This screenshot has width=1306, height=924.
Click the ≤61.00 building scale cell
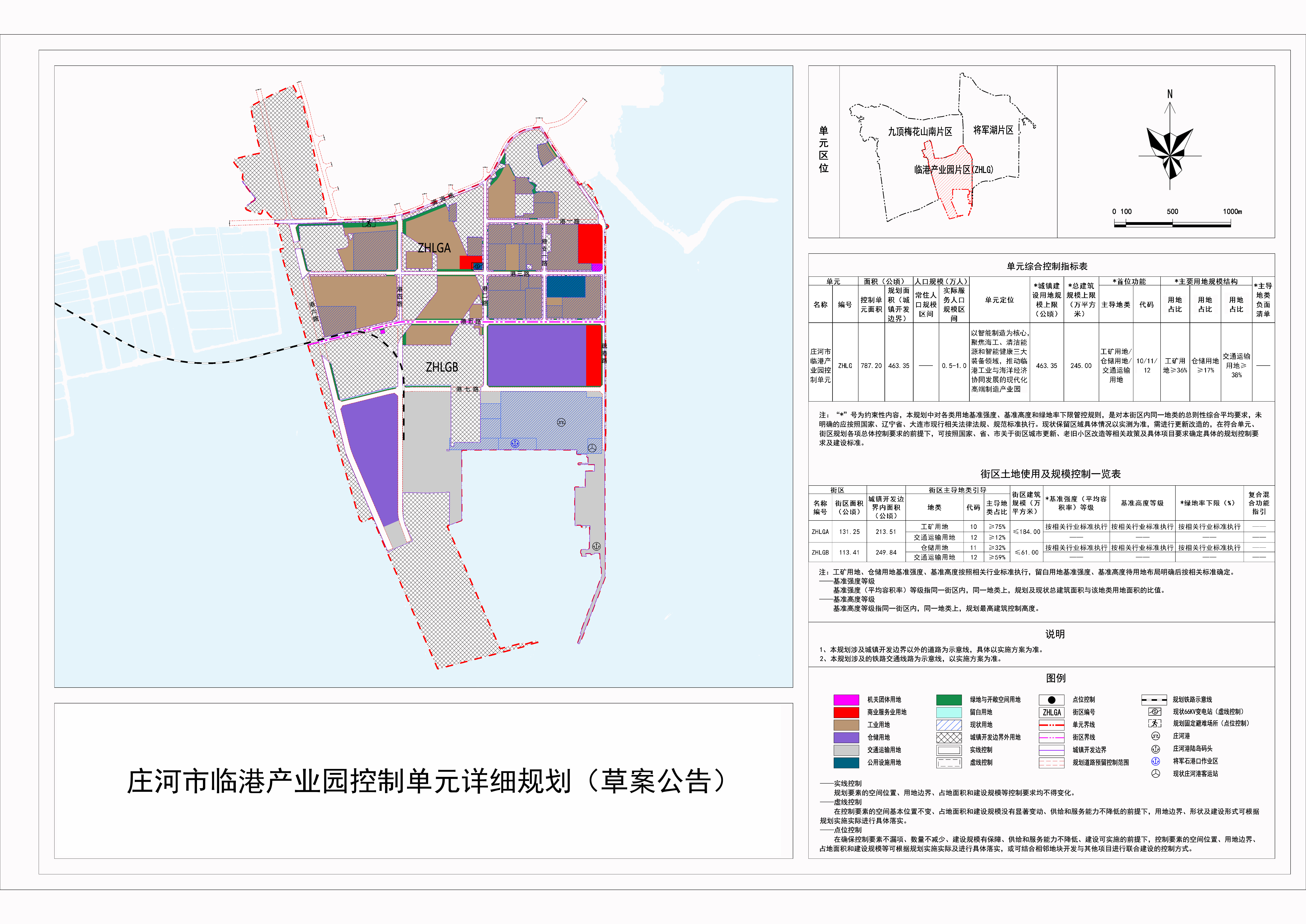1027,553
